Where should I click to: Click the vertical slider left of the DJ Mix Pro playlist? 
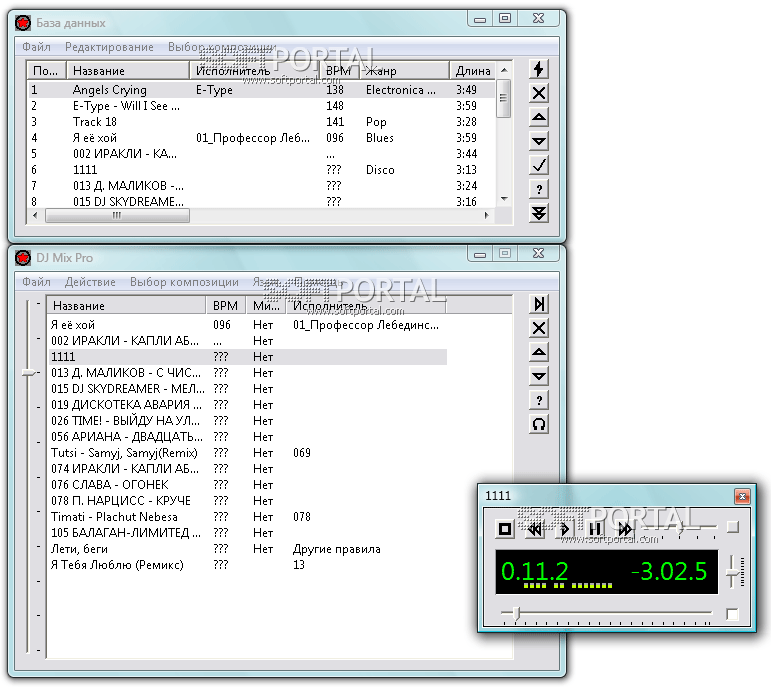point(29,476)
